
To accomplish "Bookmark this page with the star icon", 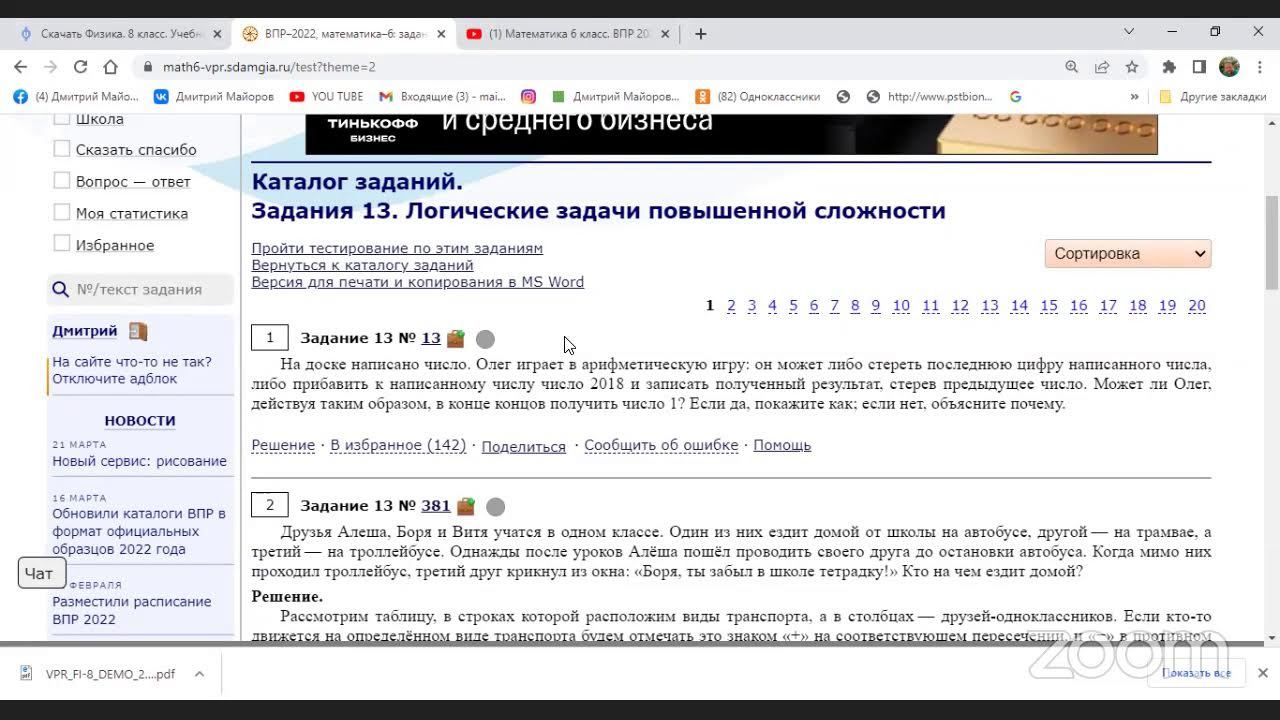I will coord(1131,67).
